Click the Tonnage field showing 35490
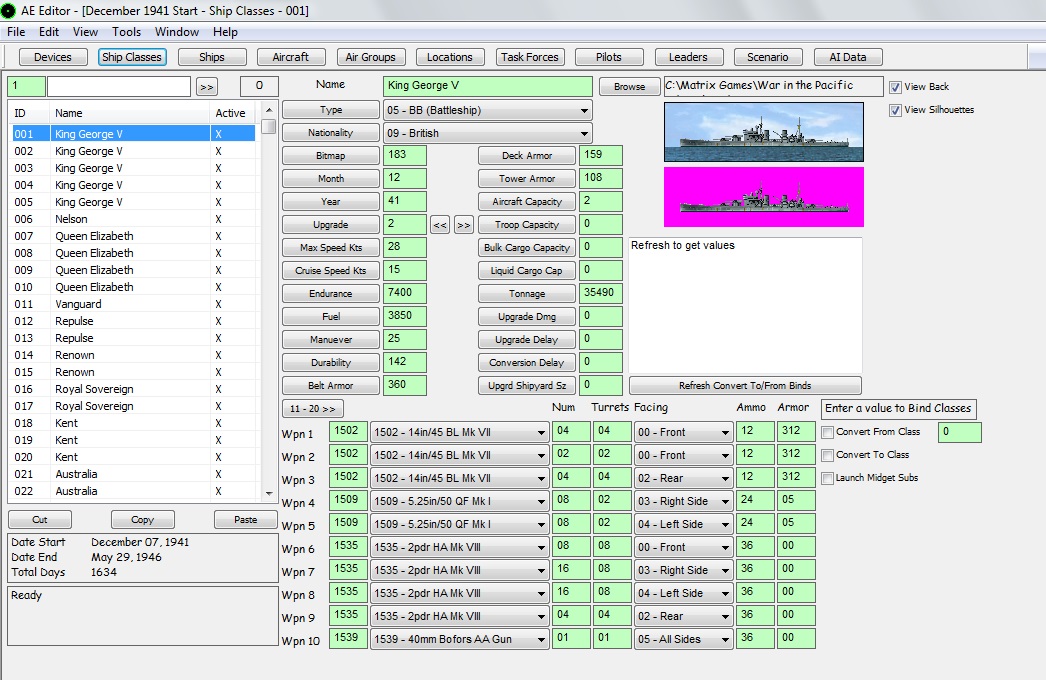The height and width of the screenshot is (680, 1046). [x=600, y=293]
